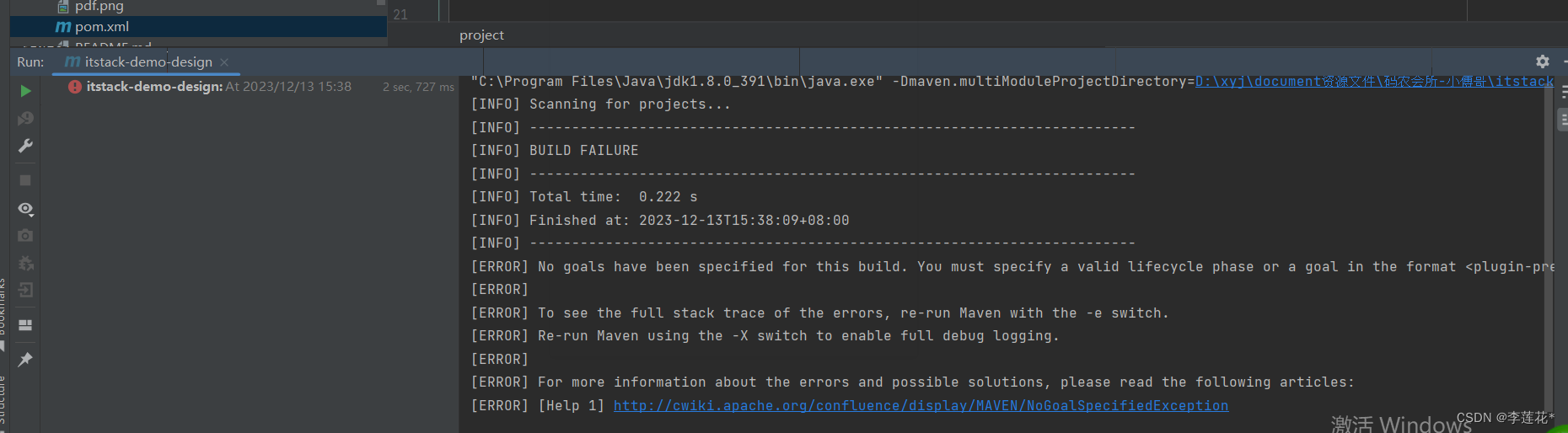The image size is (1568, 433).
Task: Open the D:\xyj\document path link
Action: 1374,82
